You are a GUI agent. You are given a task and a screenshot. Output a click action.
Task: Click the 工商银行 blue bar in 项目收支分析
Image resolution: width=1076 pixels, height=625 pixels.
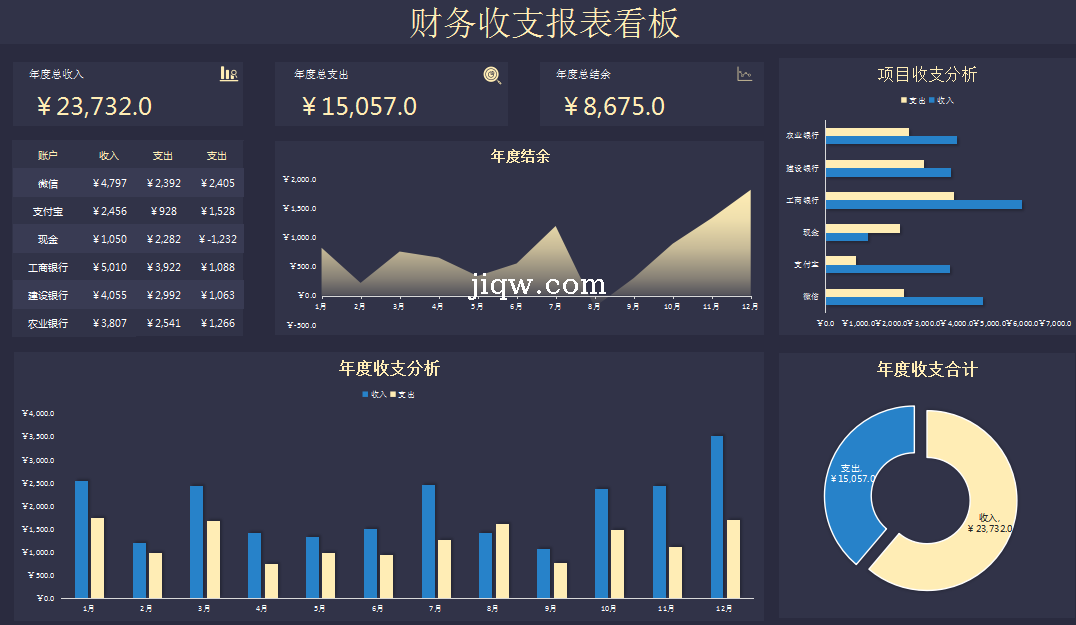923,205
